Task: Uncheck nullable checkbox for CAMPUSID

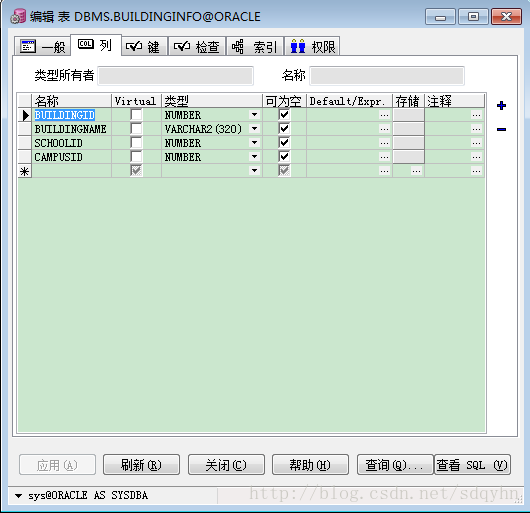Action: (284, 156)
